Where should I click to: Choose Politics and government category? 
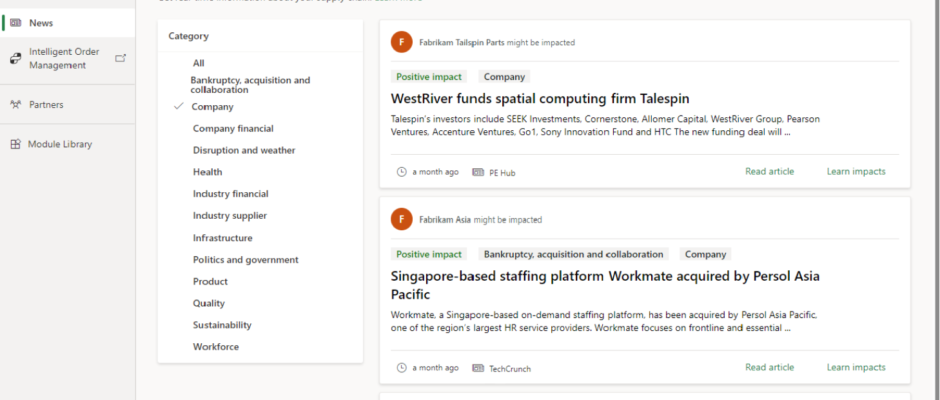click(246, 260)
